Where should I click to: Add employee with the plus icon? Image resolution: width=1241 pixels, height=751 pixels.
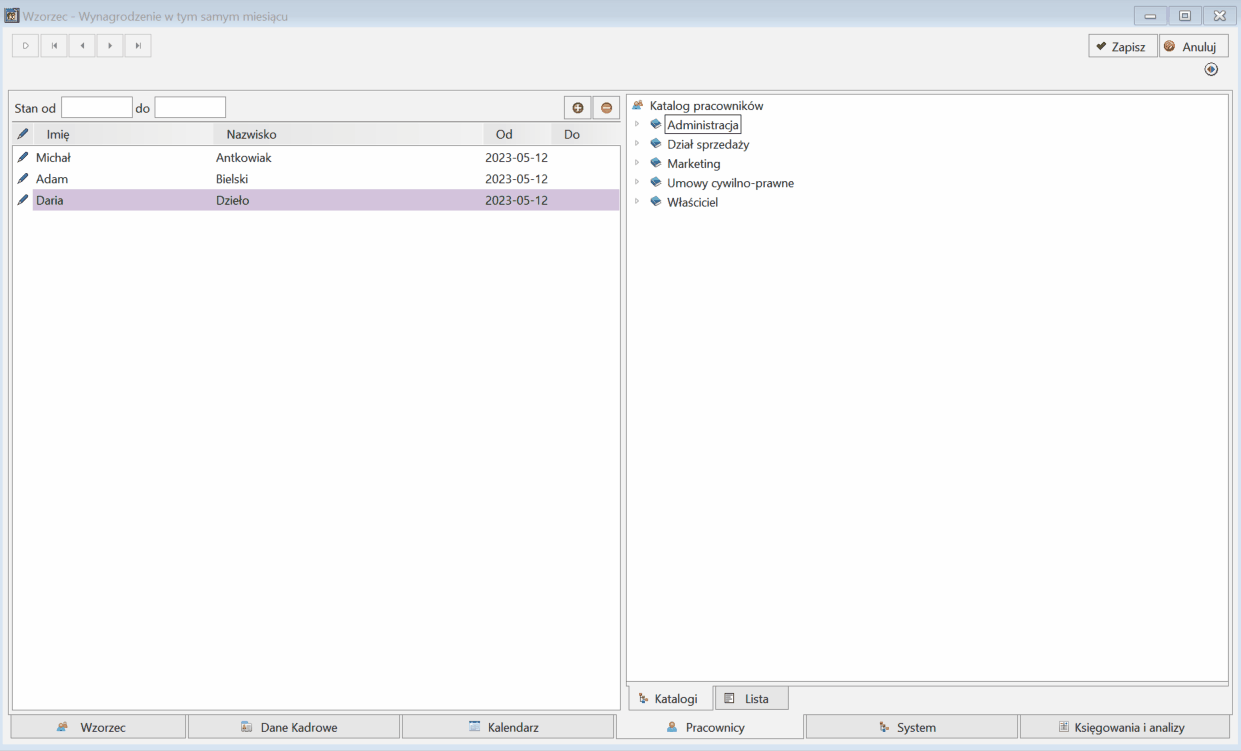(577, 108)
